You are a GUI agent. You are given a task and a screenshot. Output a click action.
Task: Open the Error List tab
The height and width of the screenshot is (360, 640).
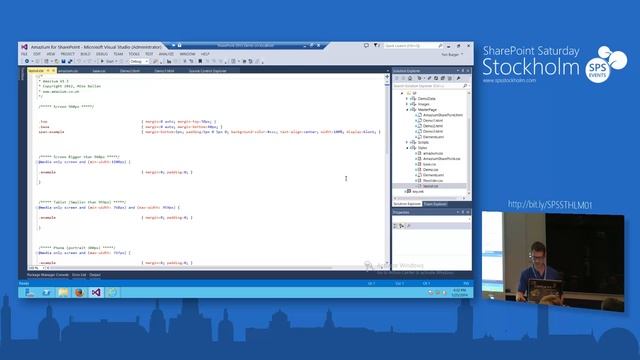(x=79, y=275)
